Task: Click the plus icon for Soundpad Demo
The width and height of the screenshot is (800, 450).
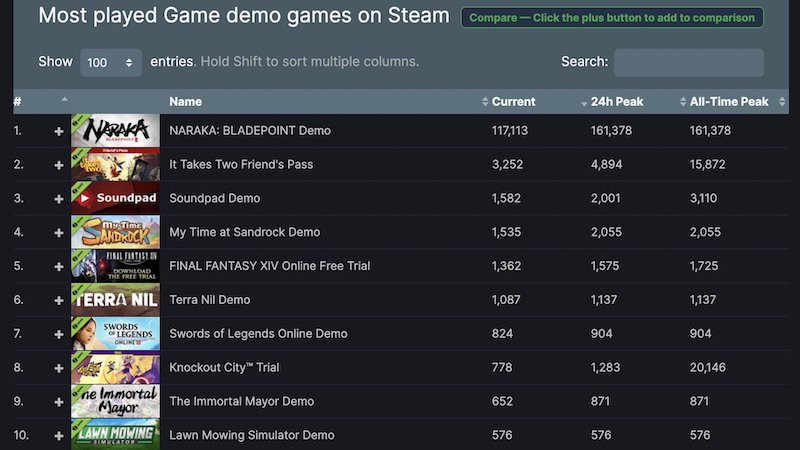Action: point(59,199)
